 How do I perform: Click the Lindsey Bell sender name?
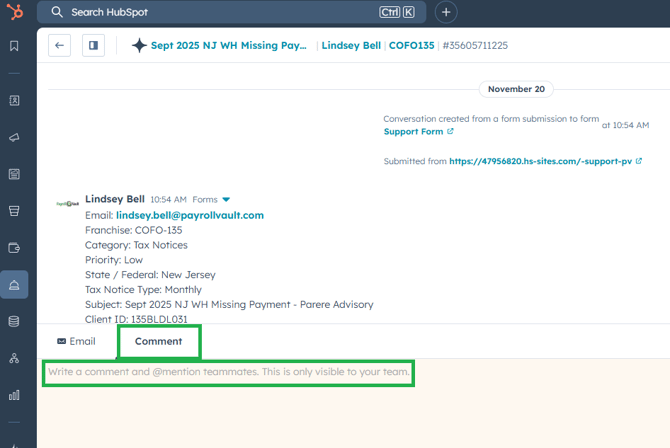click(115, 199)
